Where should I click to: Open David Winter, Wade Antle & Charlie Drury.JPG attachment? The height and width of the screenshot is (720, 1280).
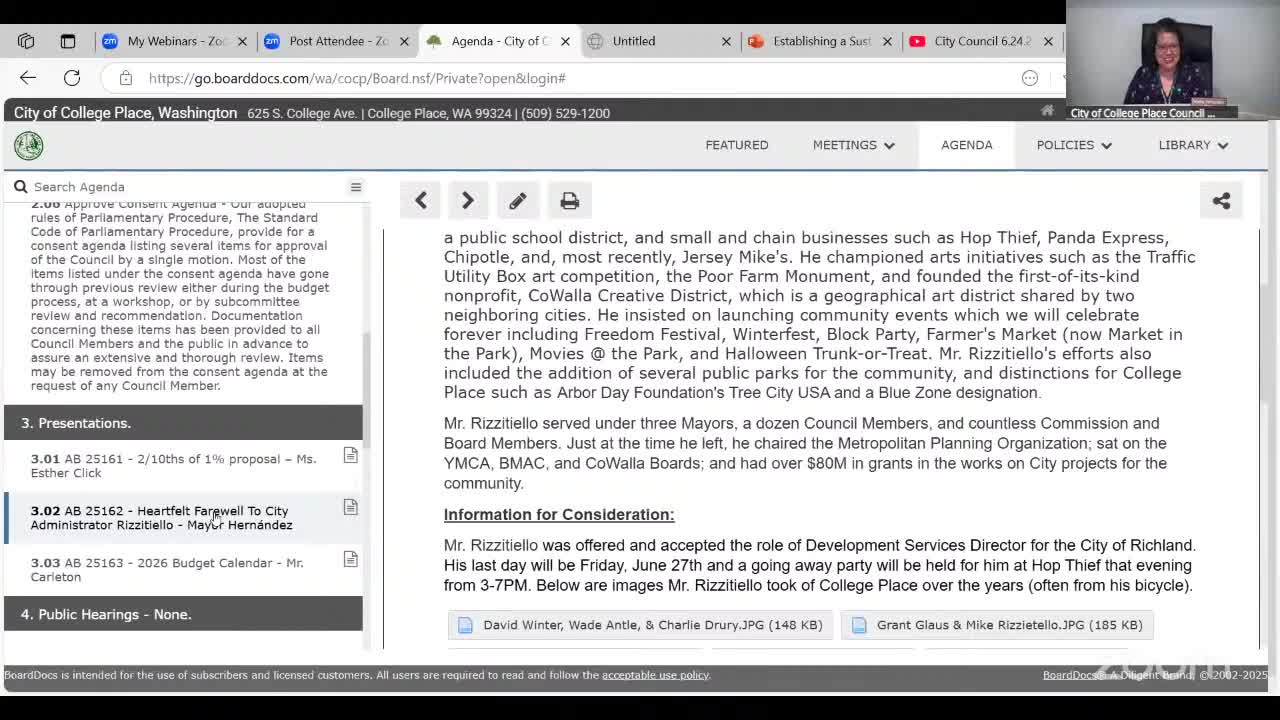click(x=640, y=625)
